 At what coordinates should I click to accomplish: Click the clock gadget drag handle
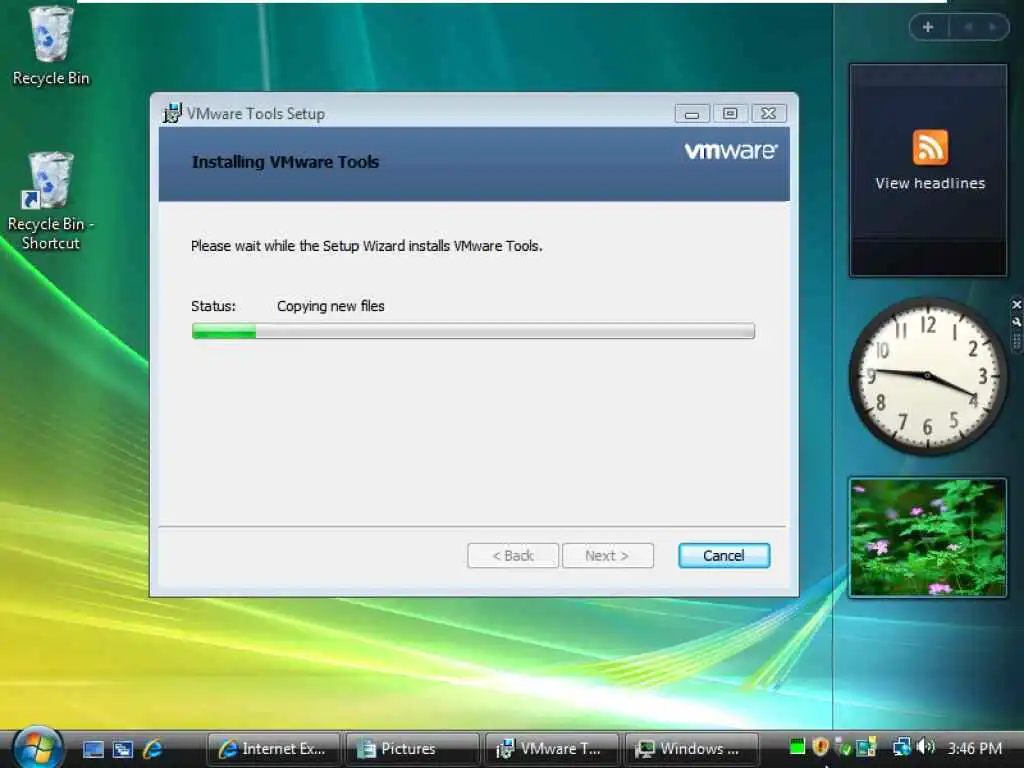pos(1016,342)
